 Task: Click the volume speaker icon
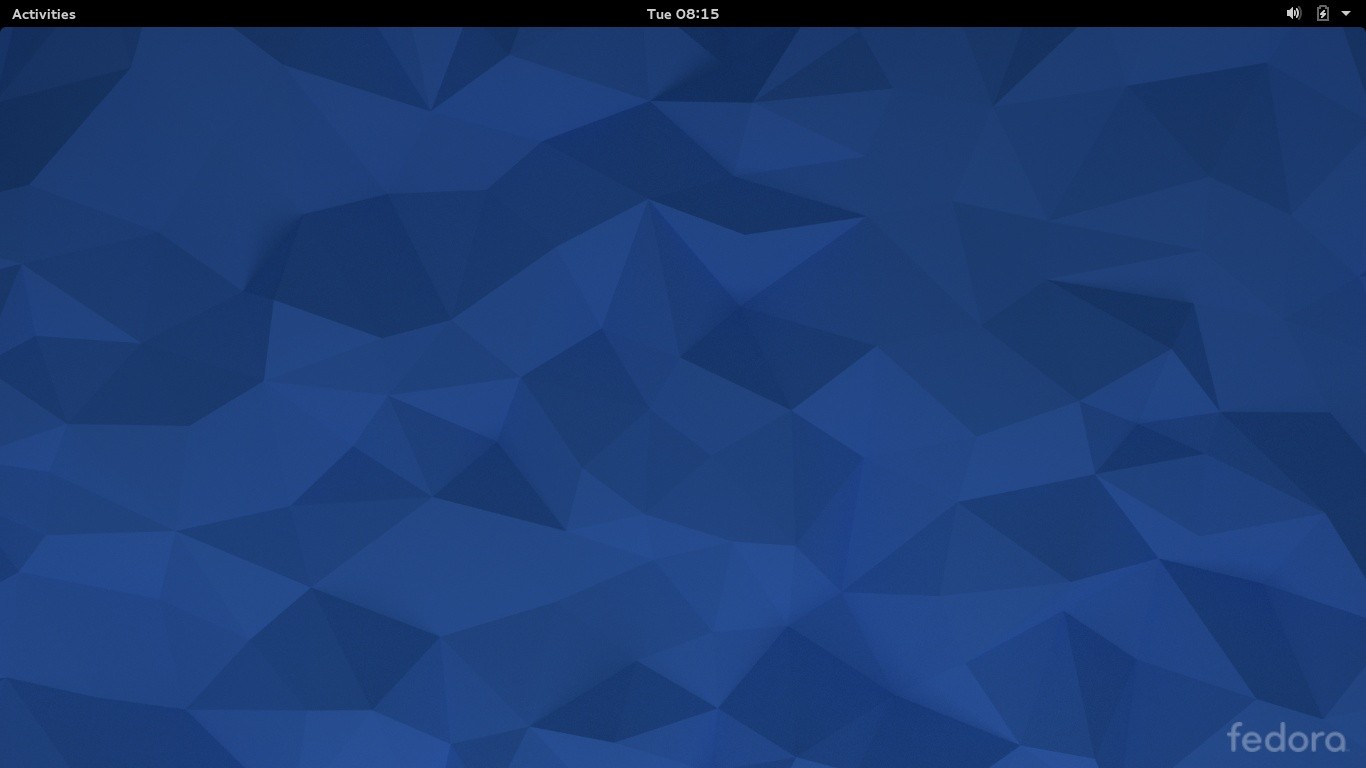[x=1293, y=14]
